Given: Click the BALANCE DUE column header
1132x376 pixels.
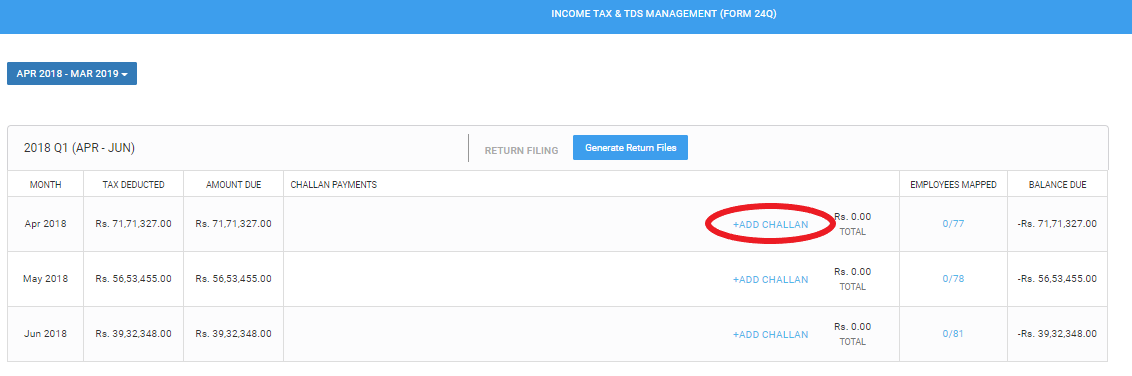Looking at the screenshot, I should click(1058, 185).
